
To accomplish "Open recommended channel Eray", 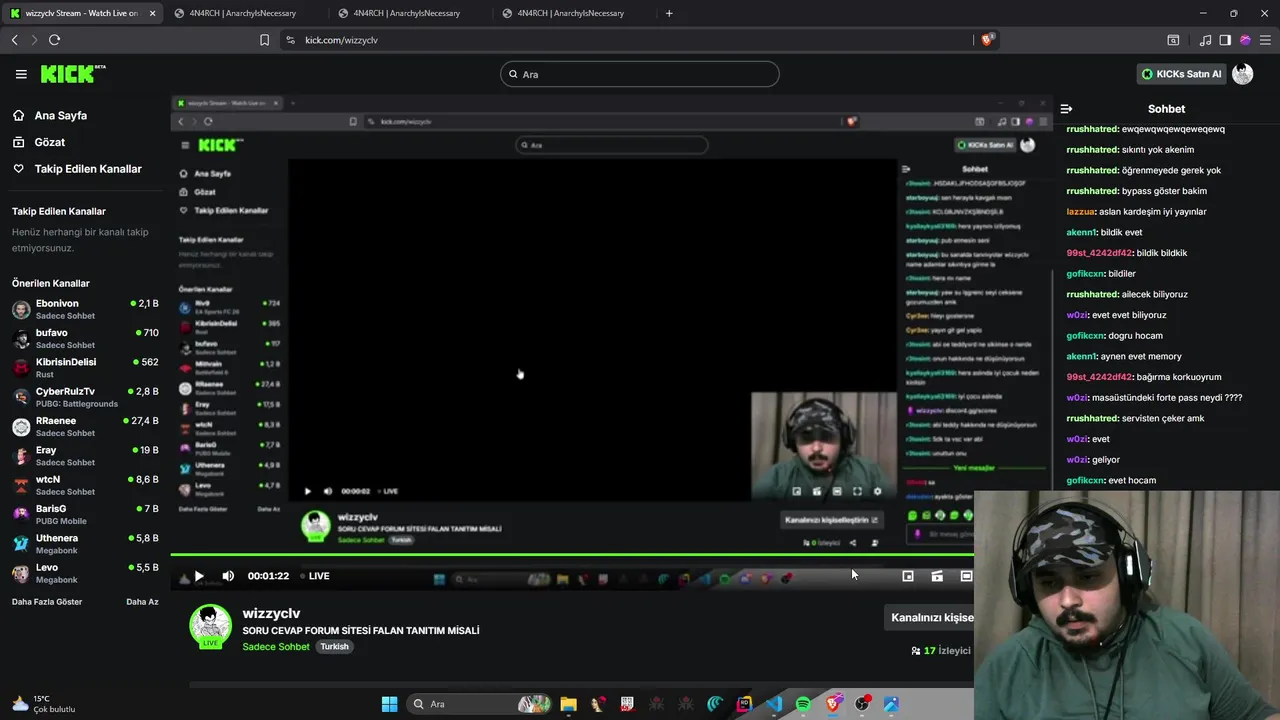I will [x=85, y=456].
